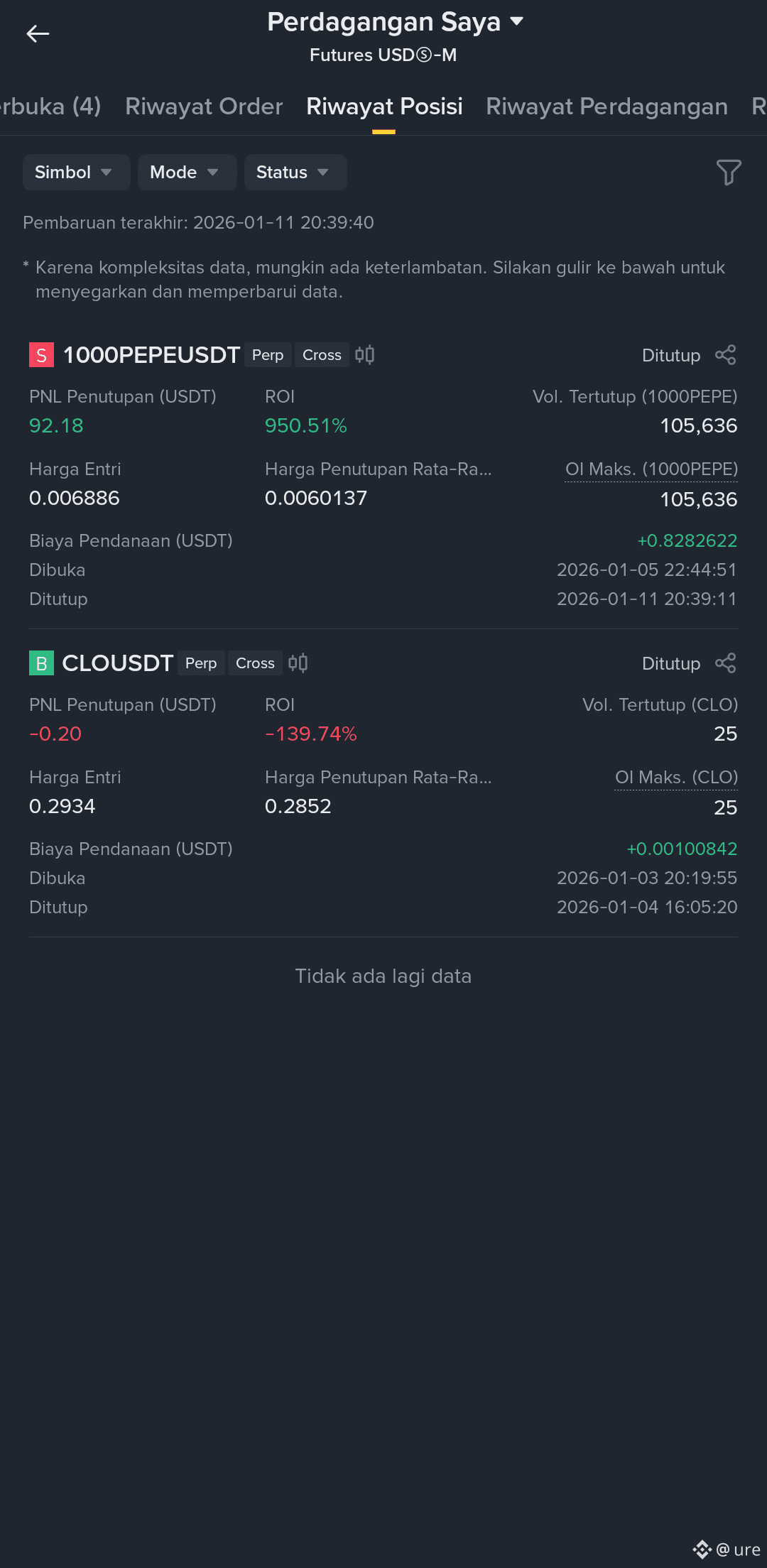Image resolution: width=767 pixels, height=1568 pixels.
Task: Share the 1000PEPEUSDT position
Action: click(x=725, y=355)
